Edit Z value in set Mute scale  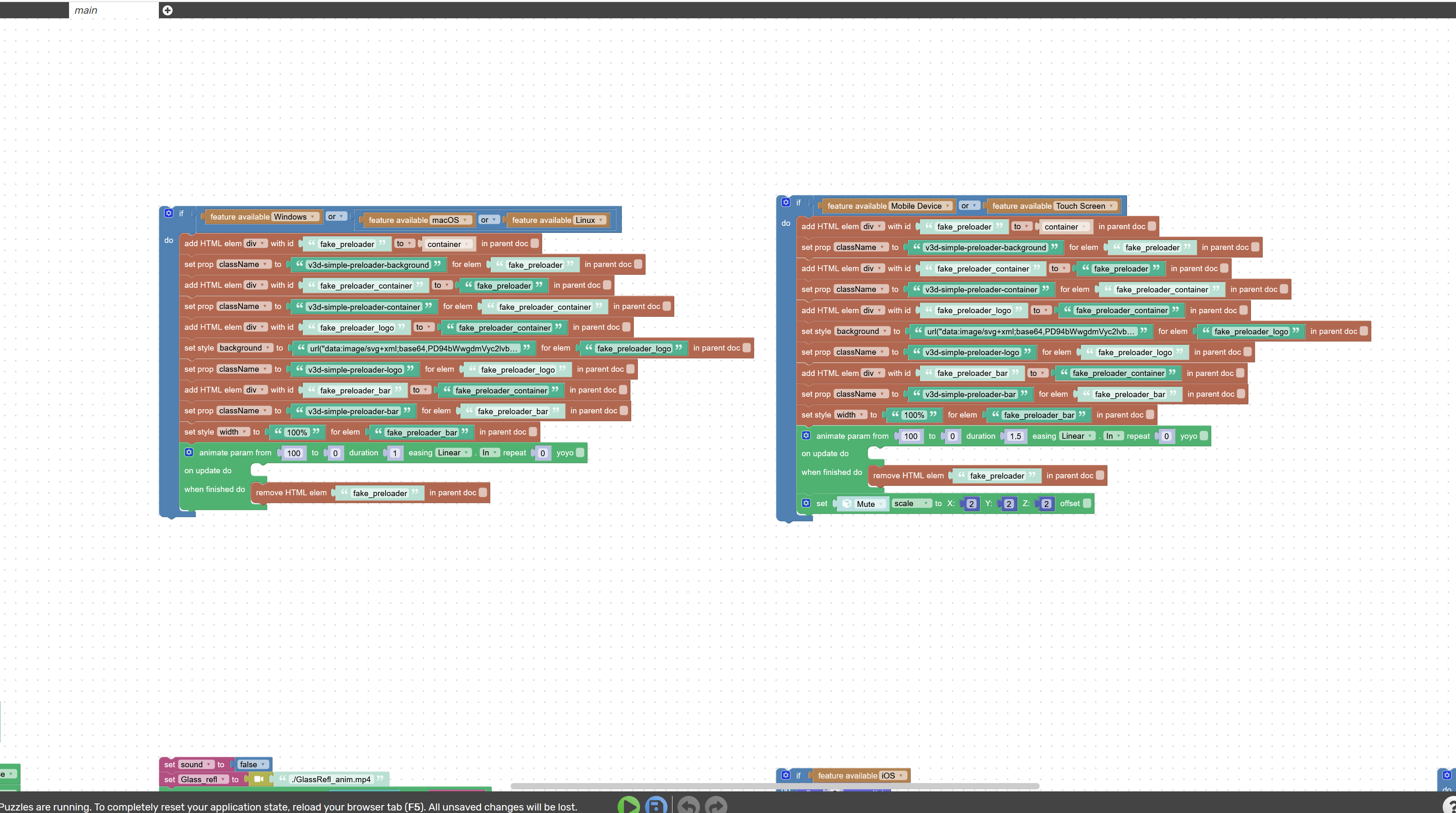click(x=1046, y=504)
